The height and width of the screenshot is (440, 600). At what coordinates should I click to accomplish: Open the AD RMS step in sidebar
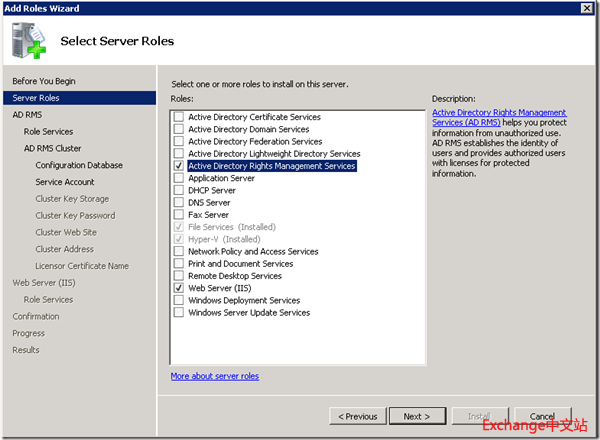(x=27, y=115)
